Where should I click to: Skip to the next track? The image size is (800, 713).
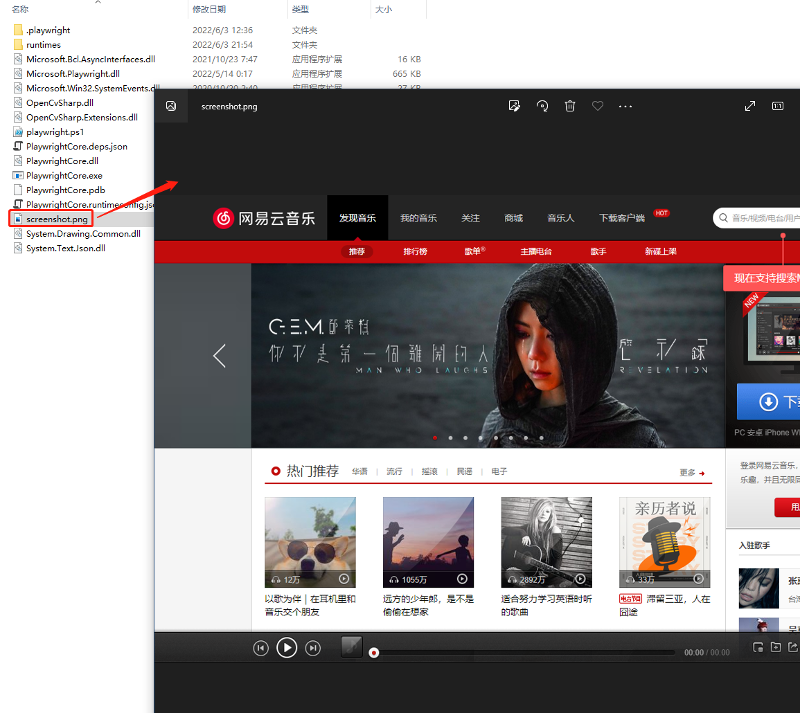(312, 648)
